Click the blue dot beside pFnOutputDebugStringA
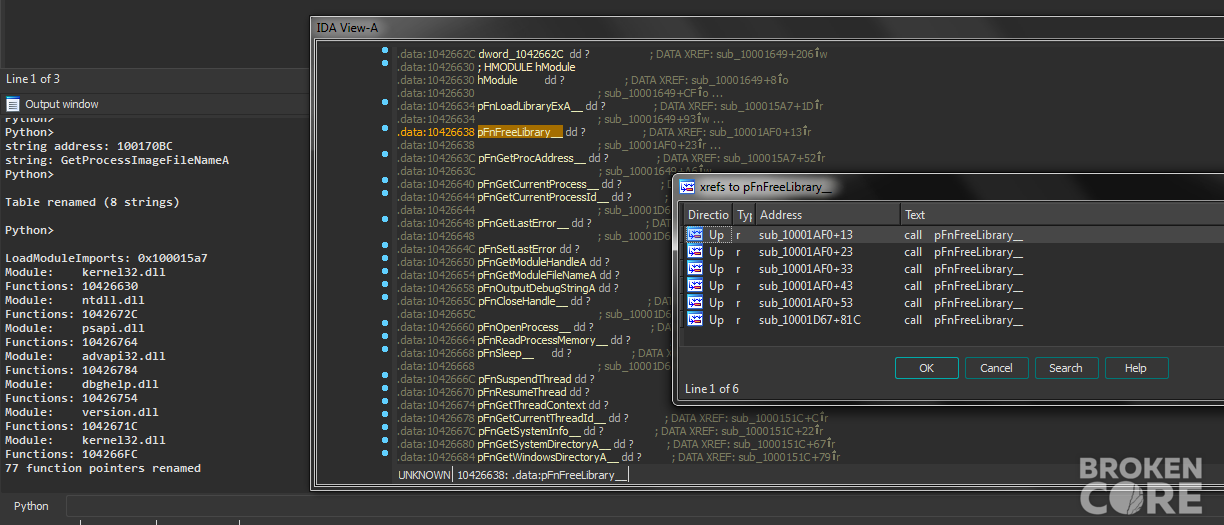Viewport: 1224px width, 525px height. (385, 283)
